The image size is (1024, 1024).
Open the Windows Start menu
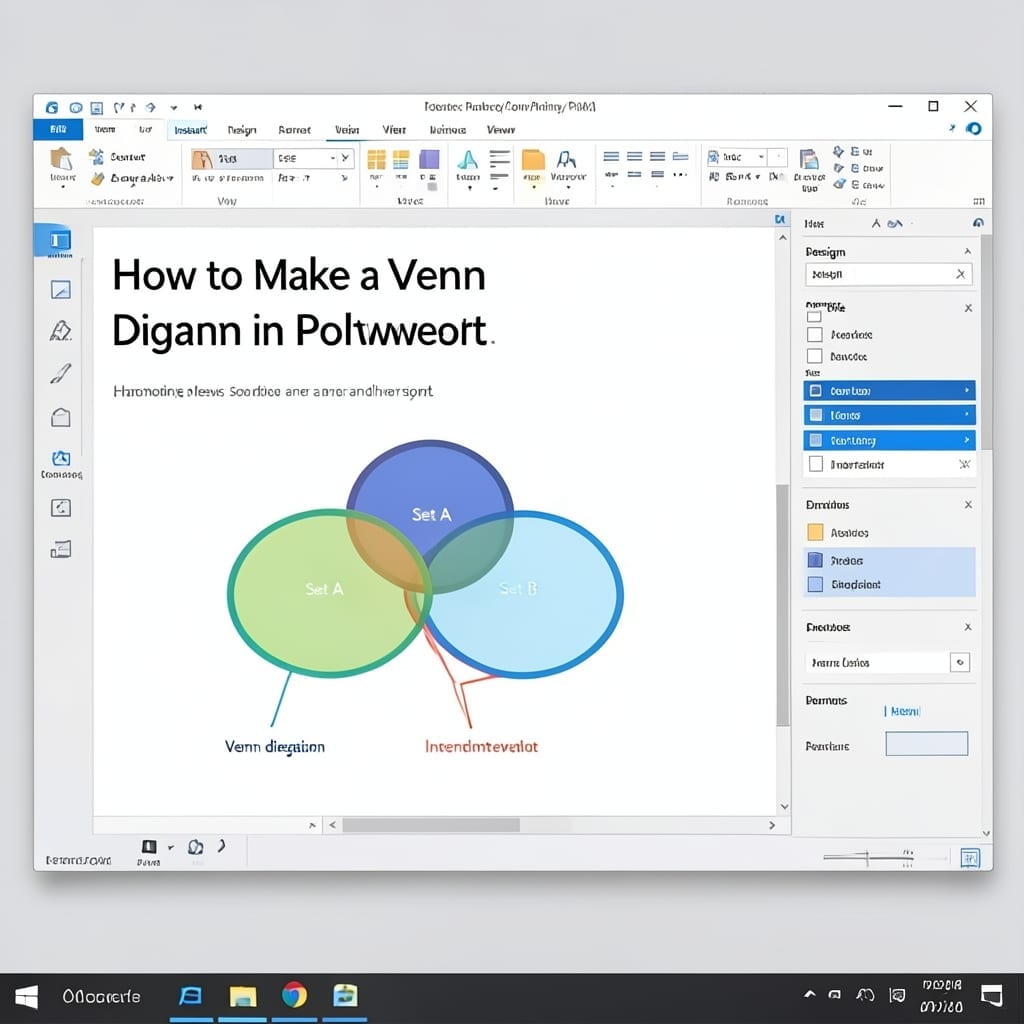[26, 997]
